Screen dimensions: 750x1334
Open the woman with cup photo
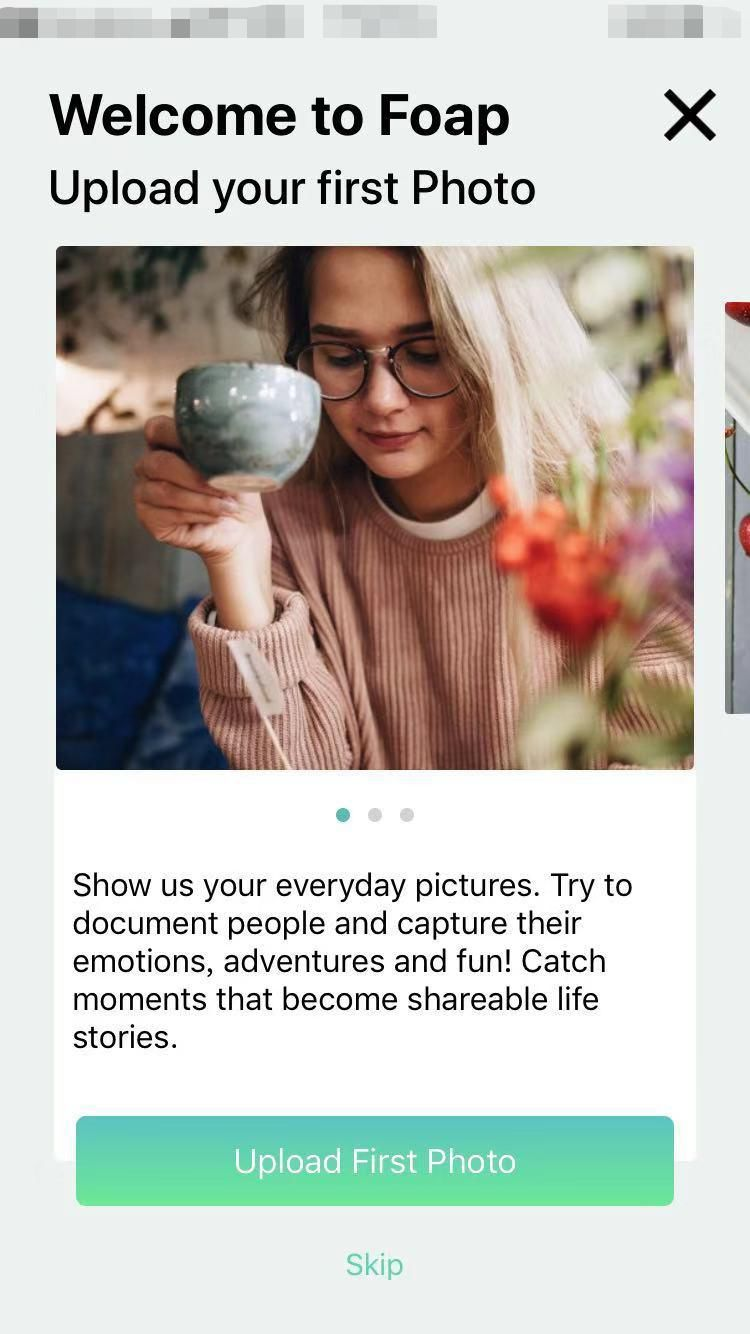[x=375, y=508]
